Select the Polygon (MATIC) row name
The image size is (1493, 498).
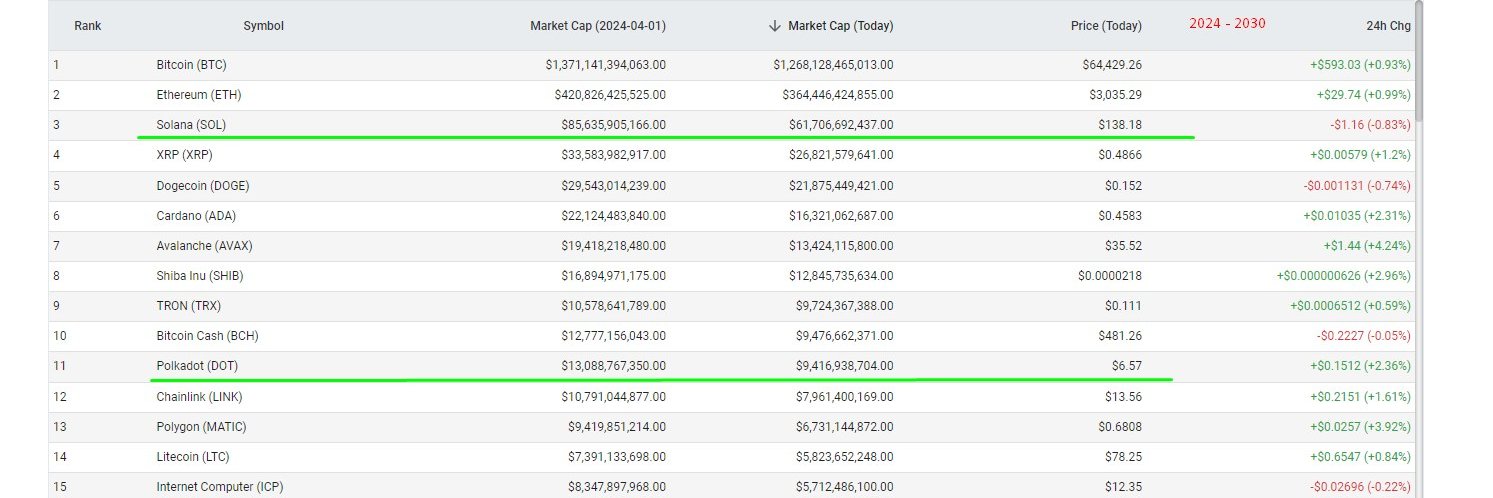(x=202, y=427)
